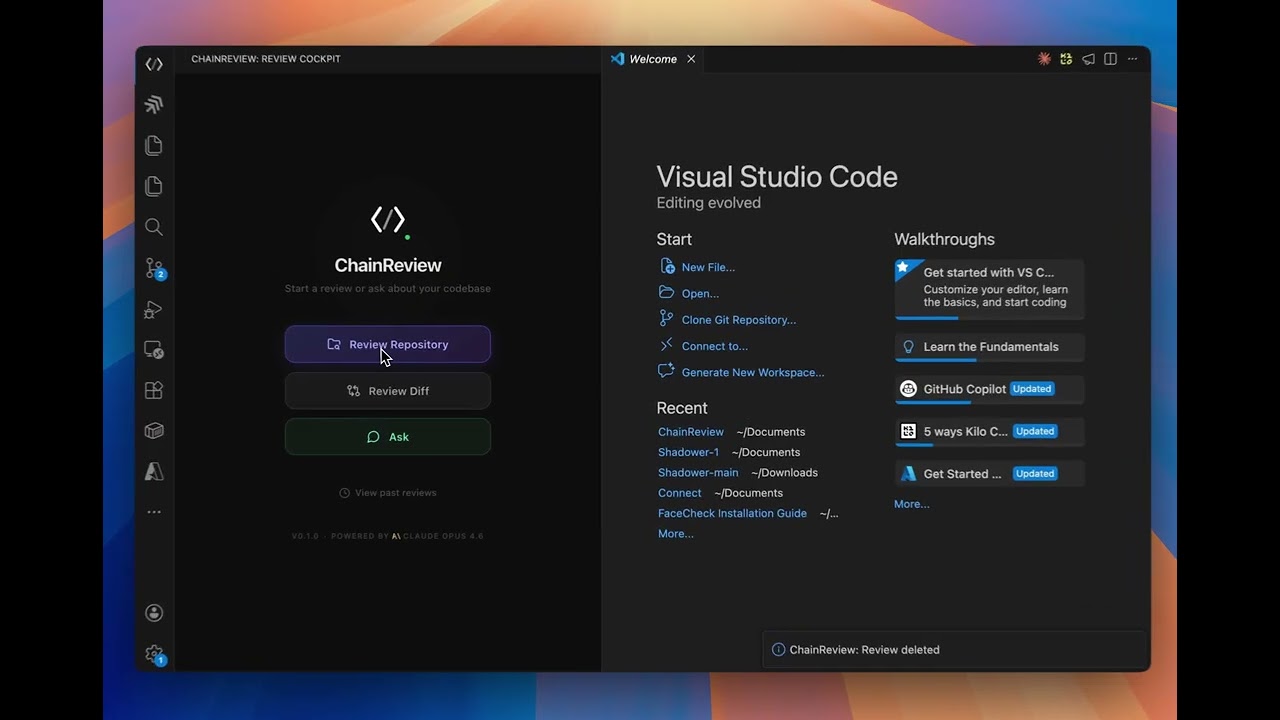The image size is (1280, 720).
Task: Click the megaphone icon in editor toolbar
Action: pyautogui.click(x=1088, y=59)
